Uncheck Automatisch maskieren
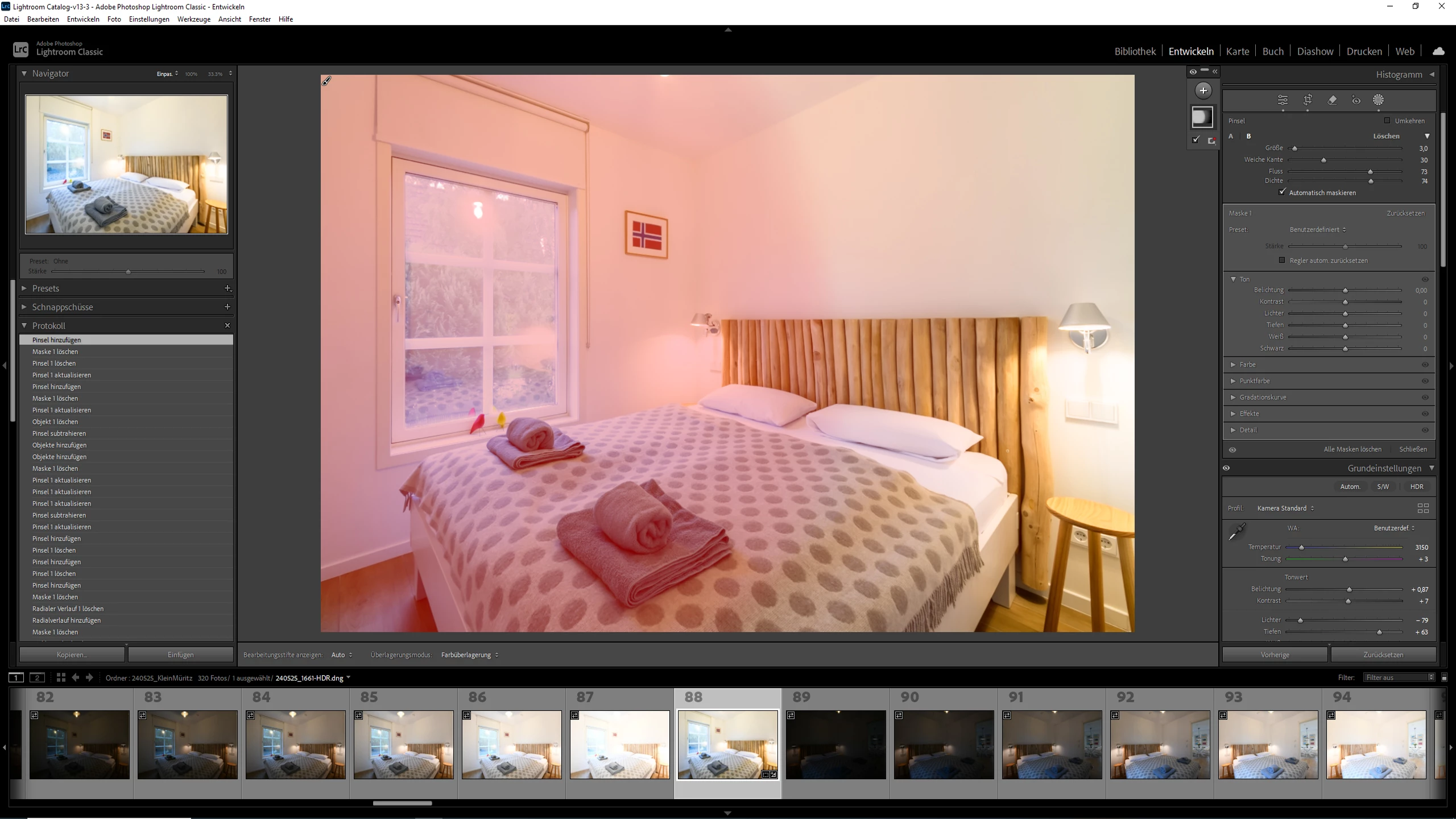The height and width of the screenshot is (819, 1456). point(1282,192)
